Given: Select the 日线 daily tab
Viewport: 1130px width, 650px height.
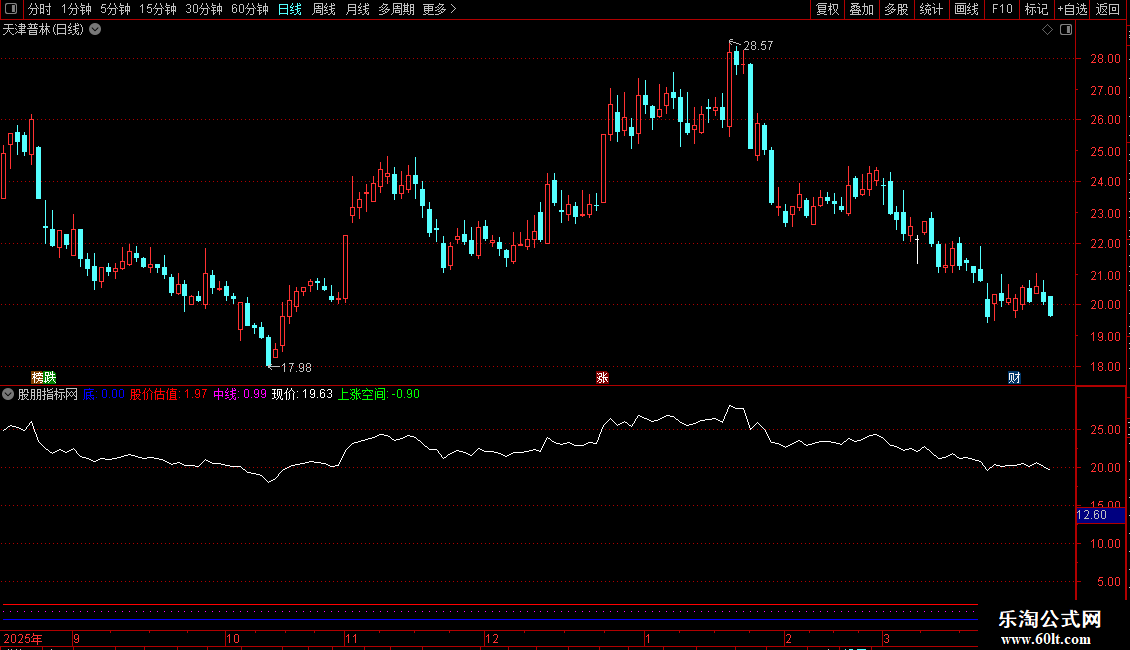Looking at the screenshot, I should [290, 9].
